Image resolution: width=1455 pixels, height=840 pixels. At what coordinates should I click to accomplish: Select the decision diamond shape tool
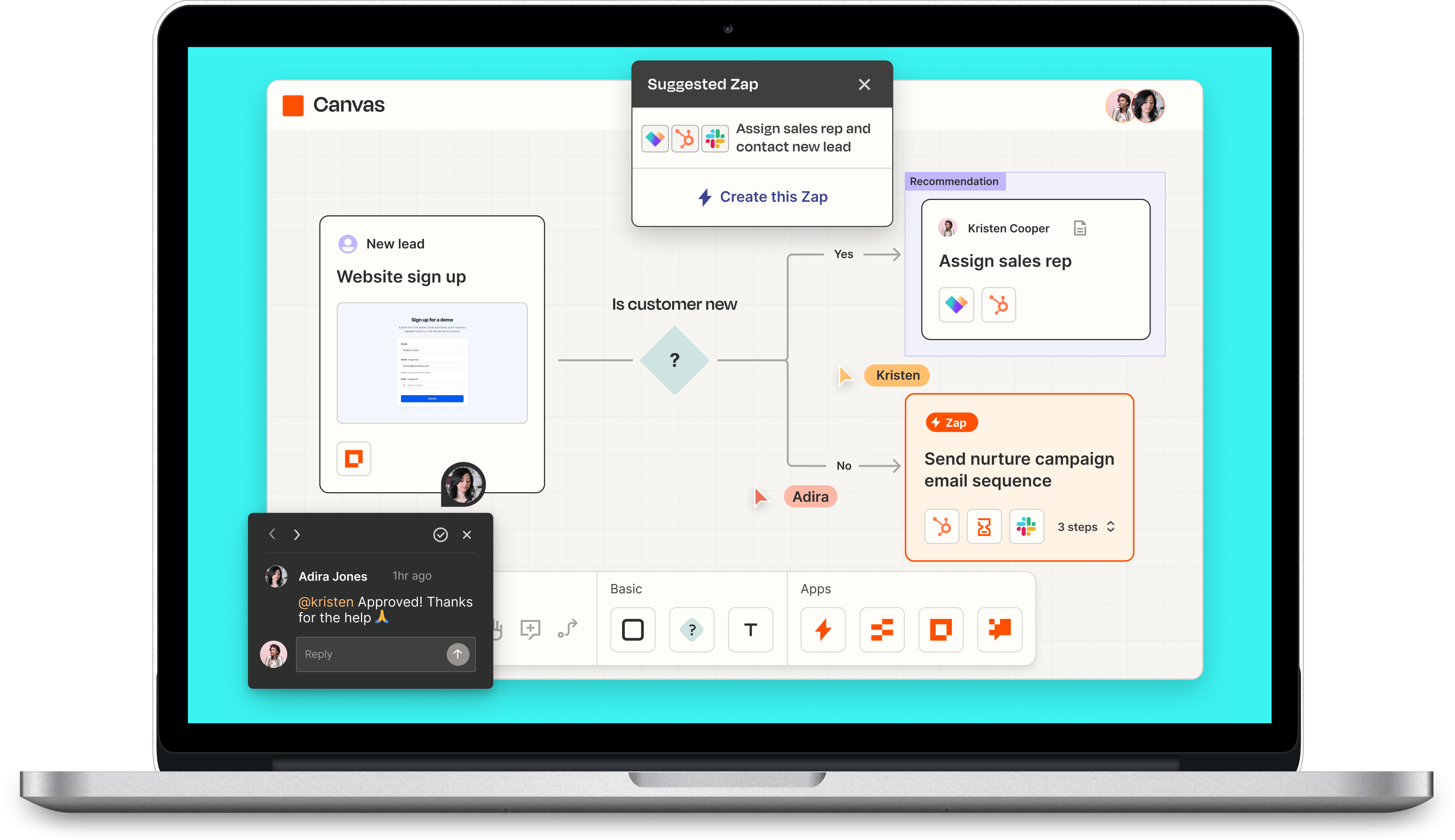(693, 629)
